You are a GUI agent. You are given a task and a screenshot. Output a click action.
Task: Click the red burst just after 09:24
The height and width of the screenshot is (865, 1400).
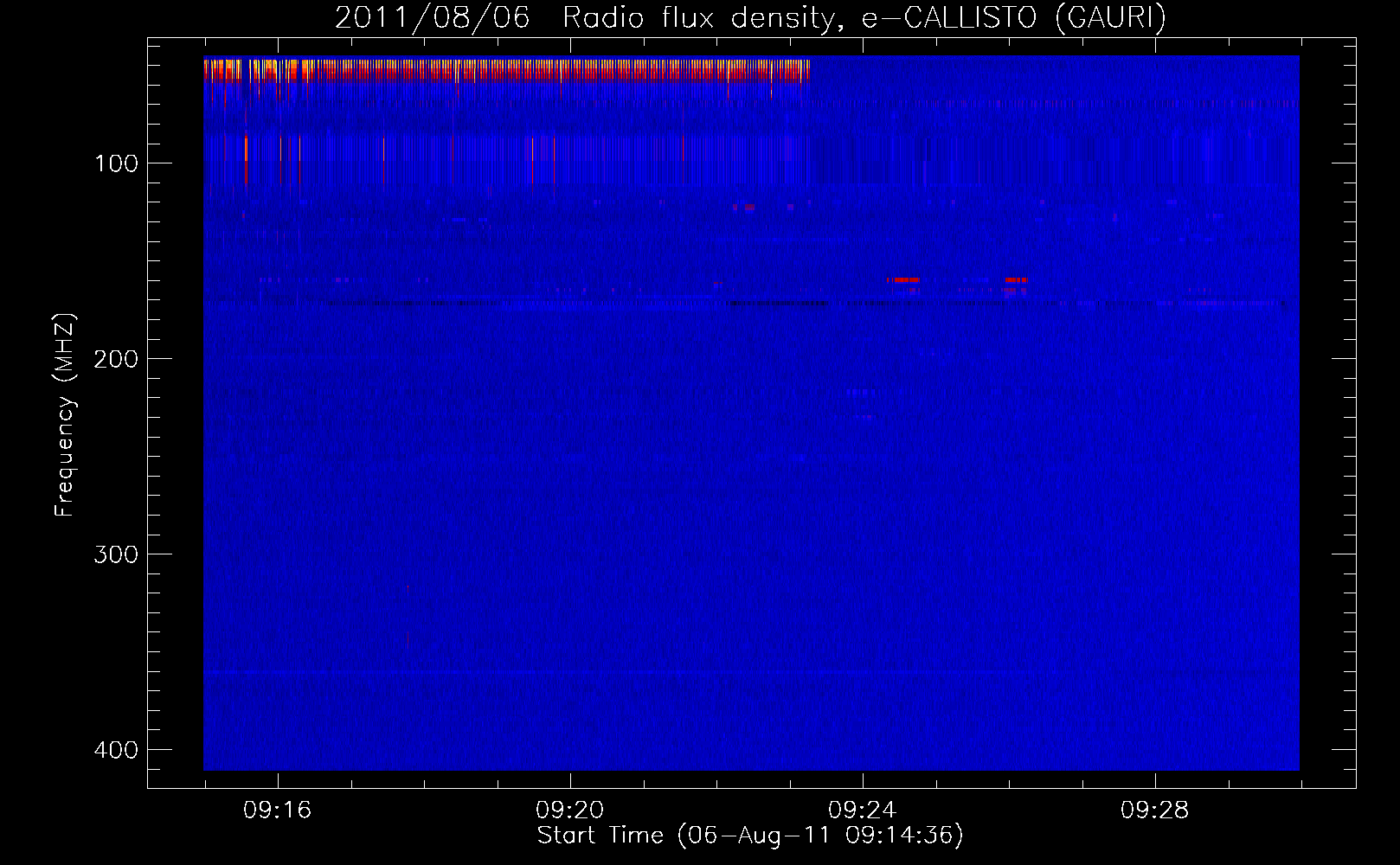903,279
